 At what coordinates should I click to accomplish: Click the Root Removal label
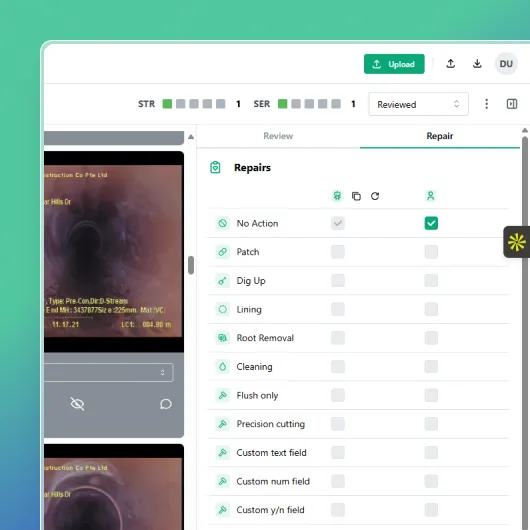(x=265, y=338)
